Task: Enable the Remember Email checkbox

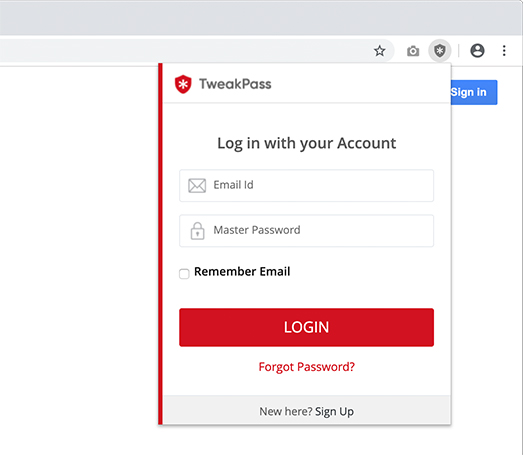Action: pyautogui.click(x=184, y=274)
